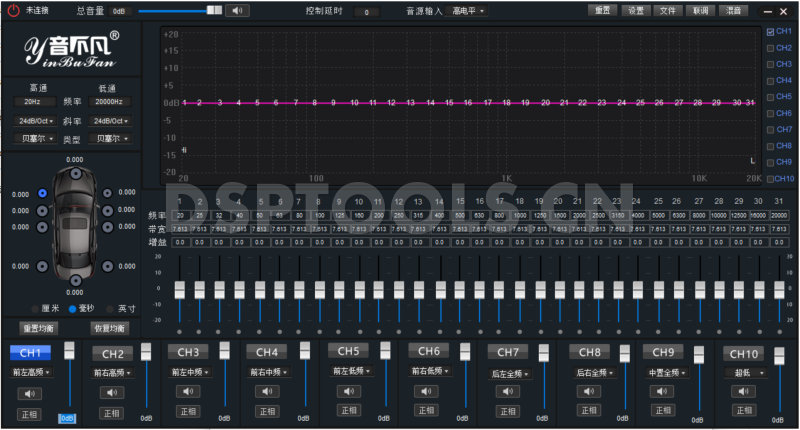Screen dimensions: 800x430
Task: Enable CH2 curve checkbox
Action: (x=770, y=48)
